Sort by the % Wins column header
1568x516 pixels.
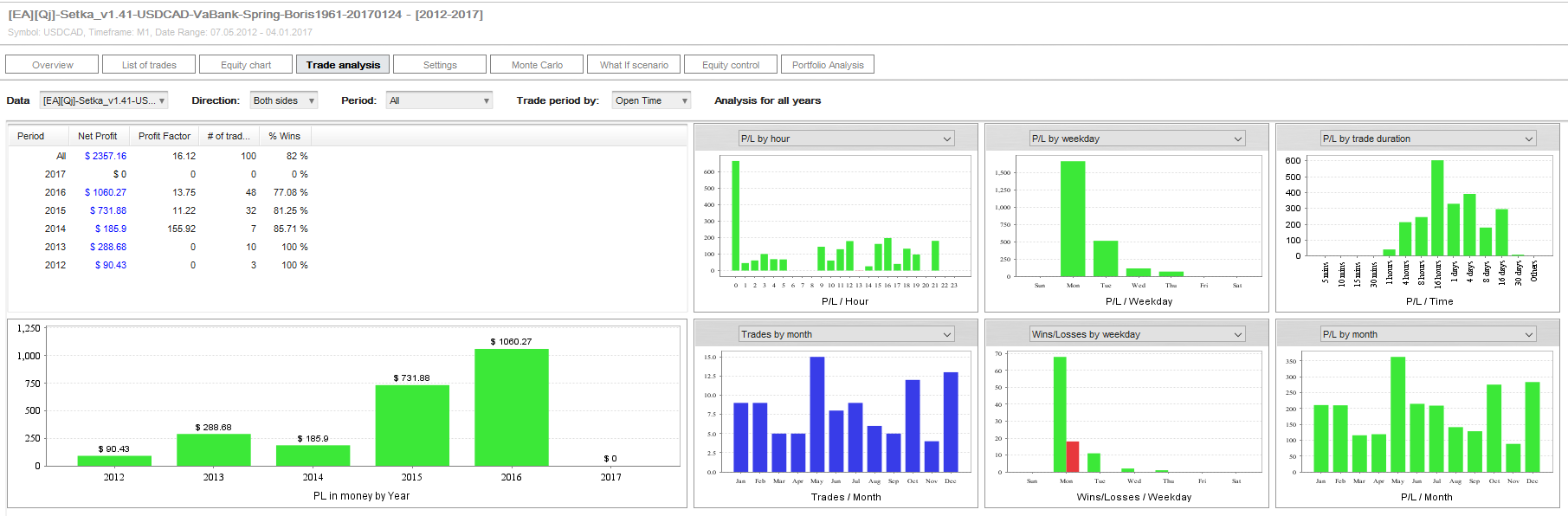(286, 136)
